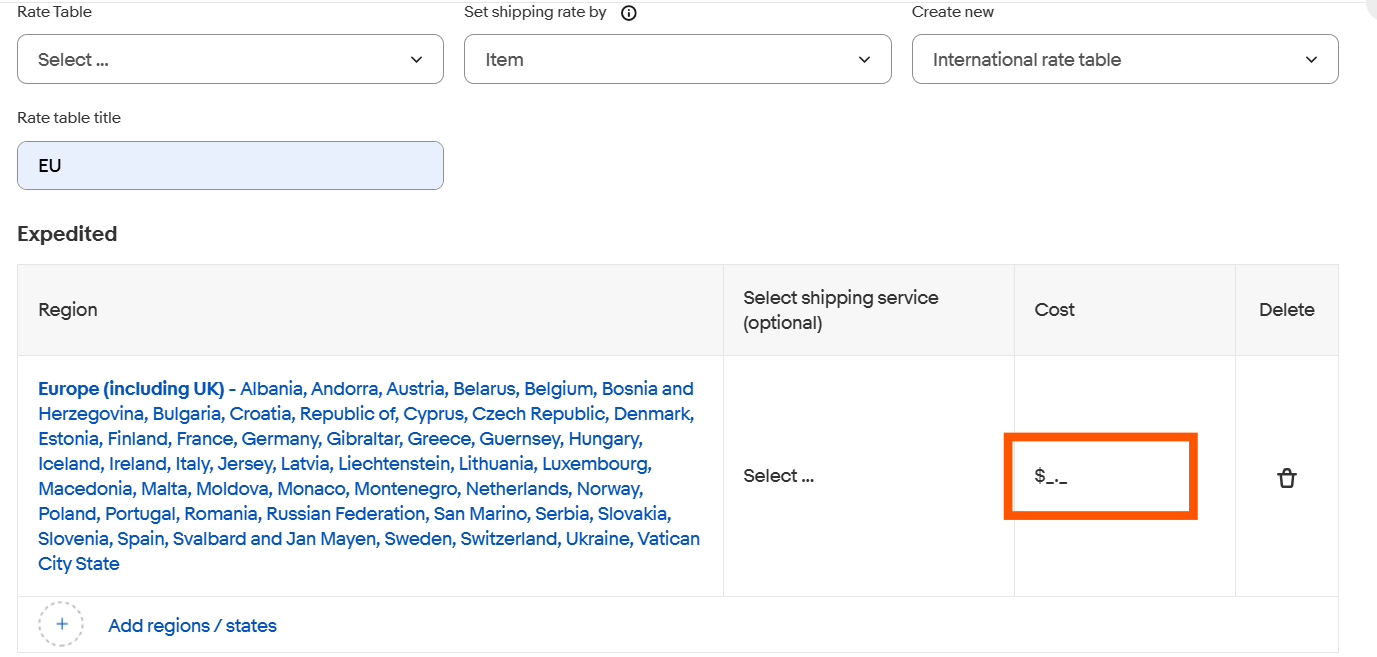Click the chevron arrow in Rate Table select
The height and width of the screenshot is (657, 1377).
[417, 60]
